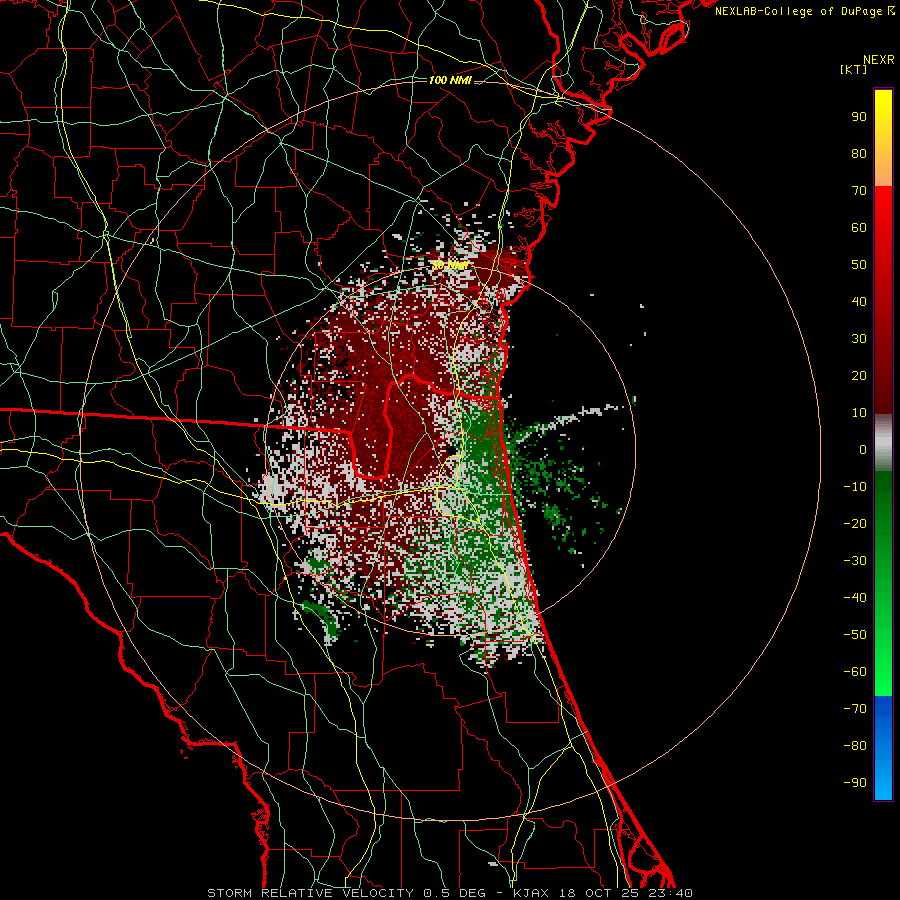900x900 pixels.
Task: Select the 20 value on the velocity scale
Action: tap(859, 376)
